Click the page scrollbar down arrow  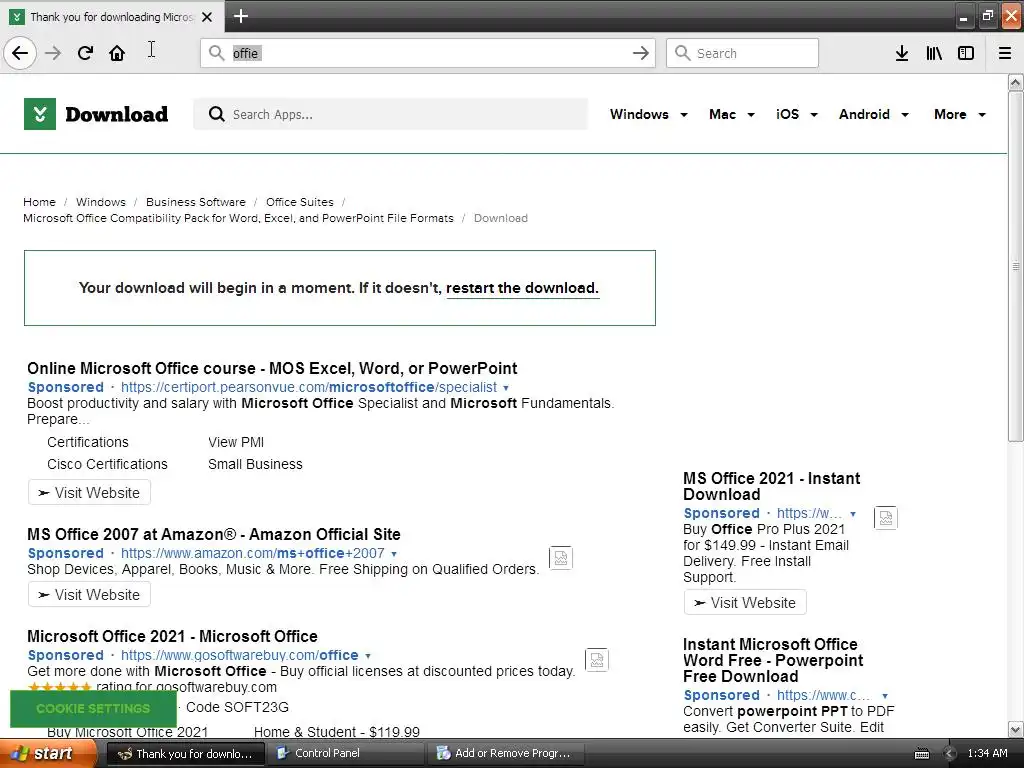pos(1016,729)
